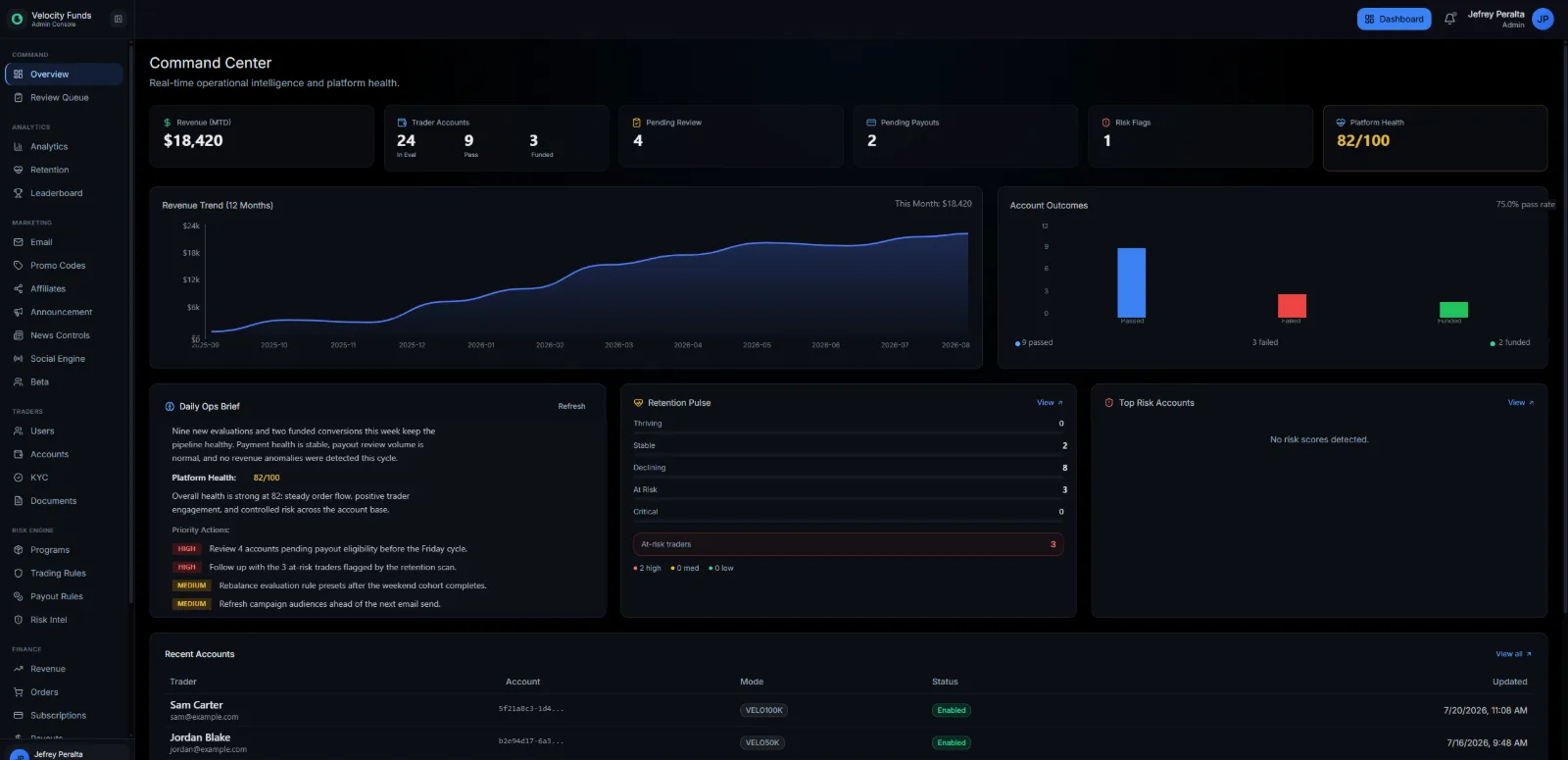Open the Platform Health card
The image size is (1568, 760).
click(x=1435, y=138)
